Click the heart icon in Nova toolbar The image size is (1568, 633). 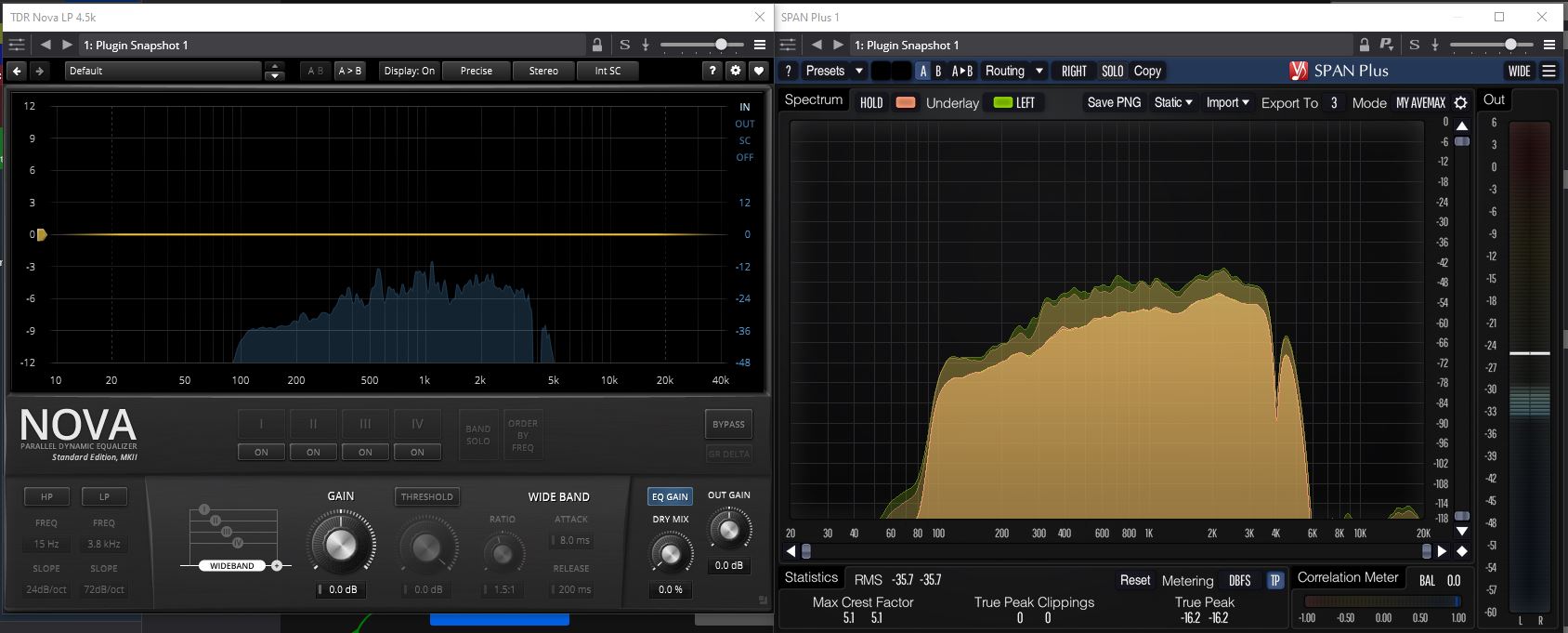759,71
